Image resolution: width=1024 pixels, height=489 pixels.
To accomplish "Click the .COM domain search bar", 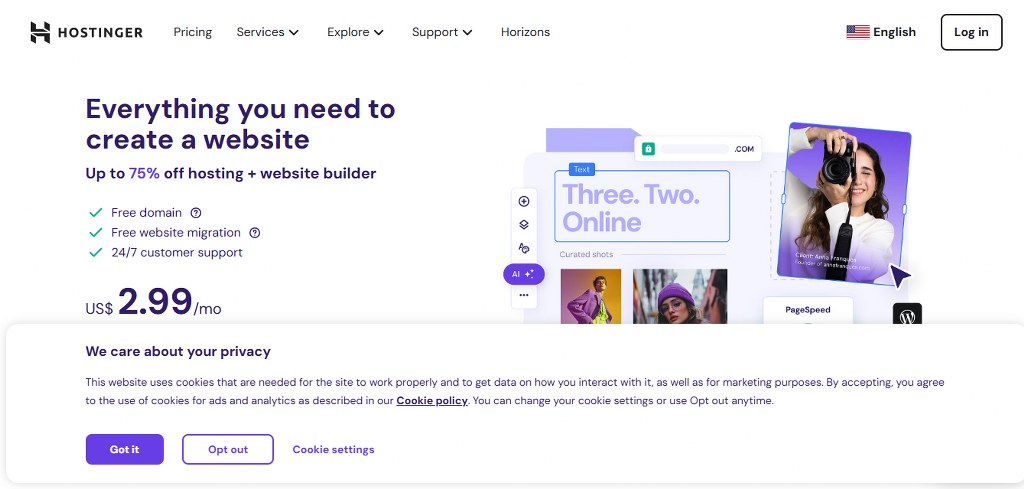I will [698, 149].
